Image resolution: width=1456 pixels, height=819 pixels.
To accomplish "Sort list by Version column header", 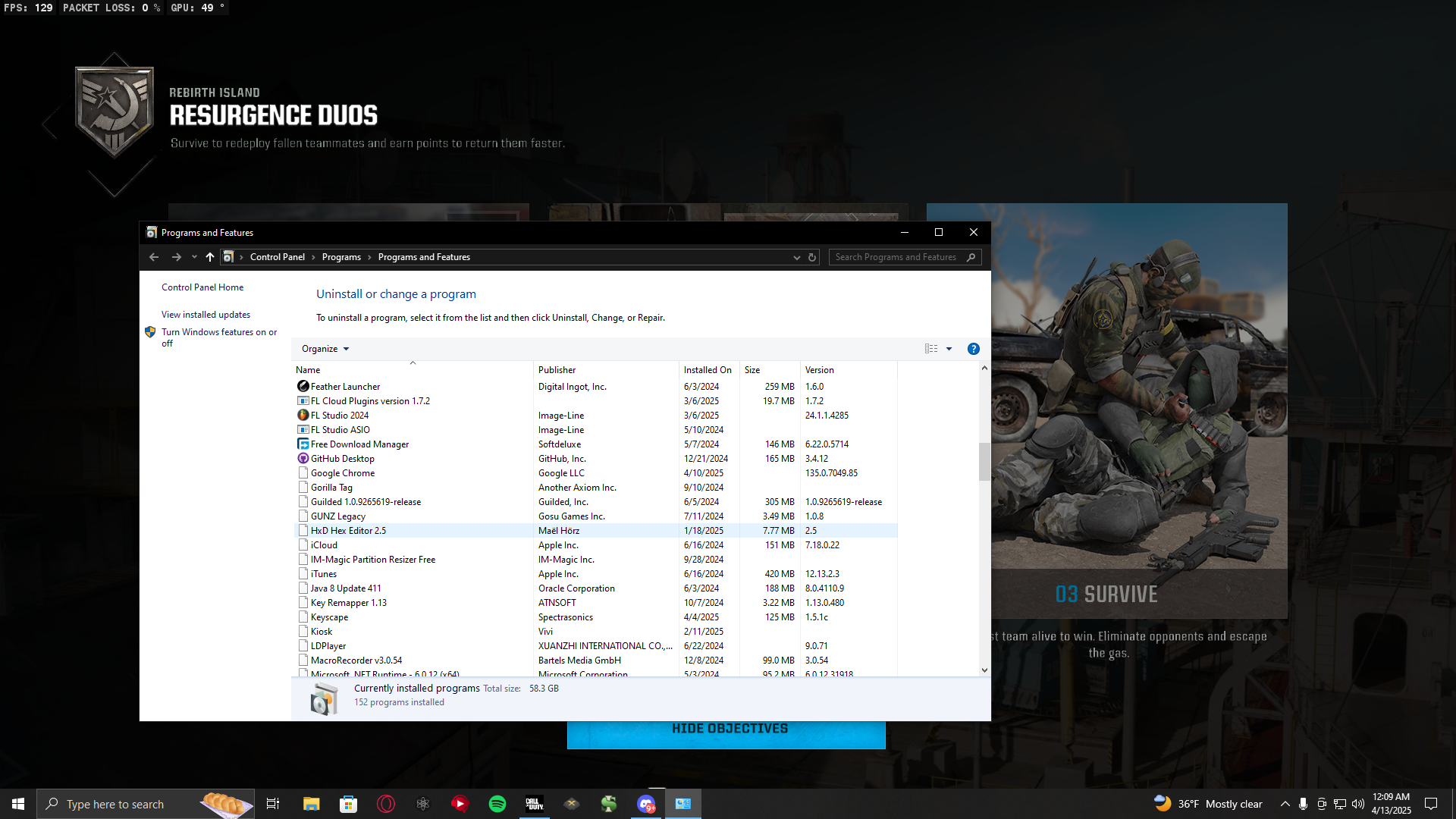I will coord(849,370).
